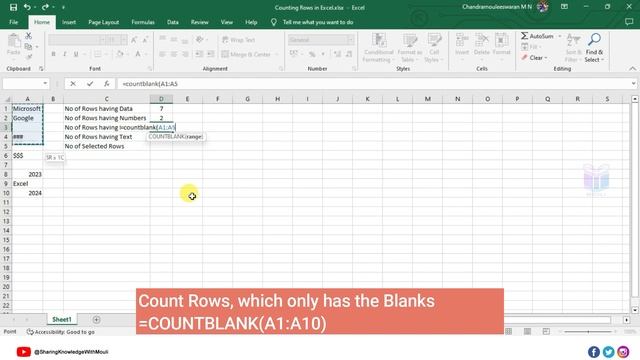640x360 pixels.
Task: Click the Percent Style icon
Action: (x=312, y=54)
